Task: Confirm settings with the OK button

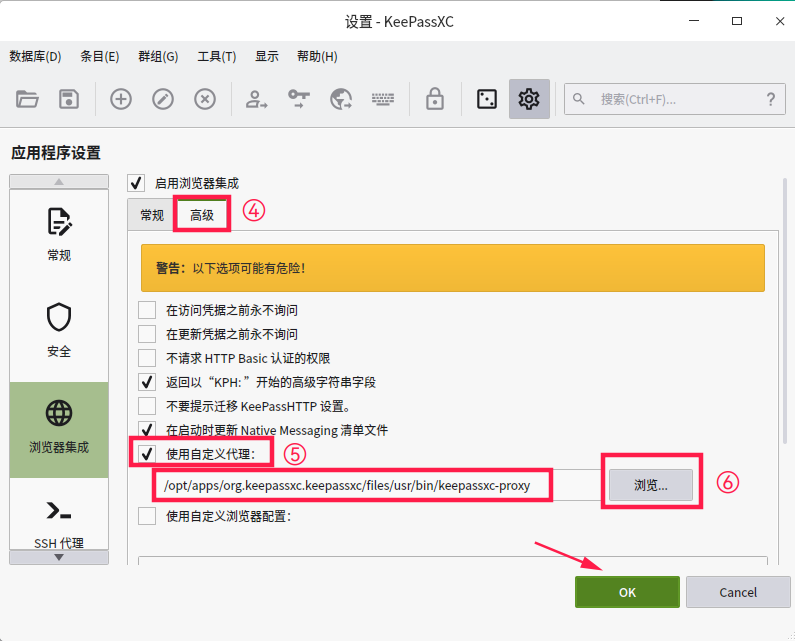Action: click(x=627, y=592)
